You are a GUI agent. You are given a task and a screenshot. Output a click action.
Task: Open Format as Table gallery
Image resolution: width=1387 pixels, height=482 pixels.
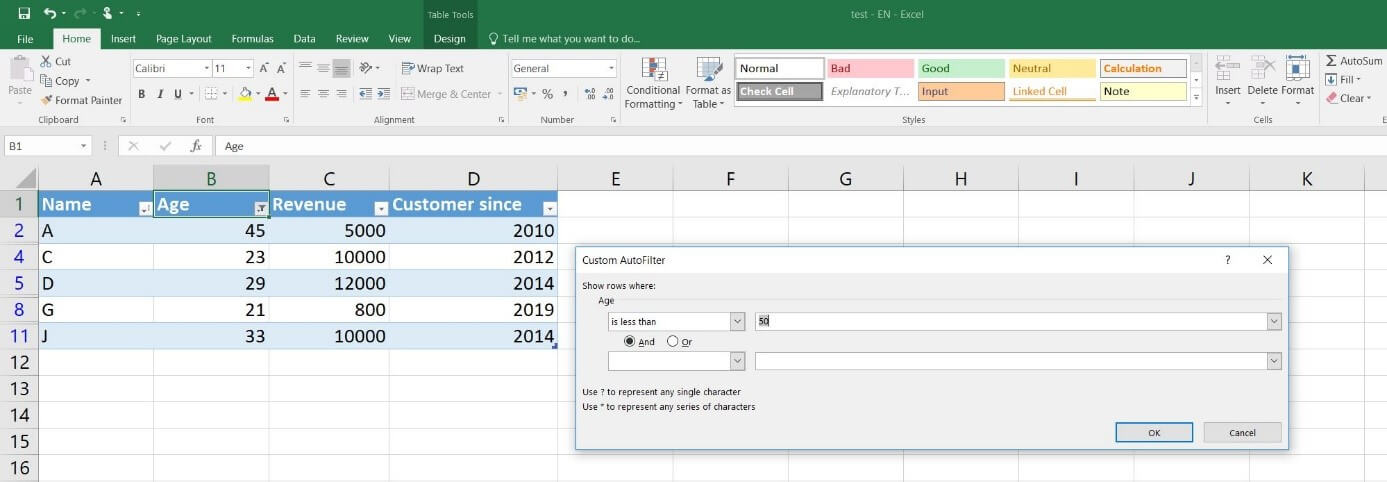pyautogui.click(x=708, y=83)
